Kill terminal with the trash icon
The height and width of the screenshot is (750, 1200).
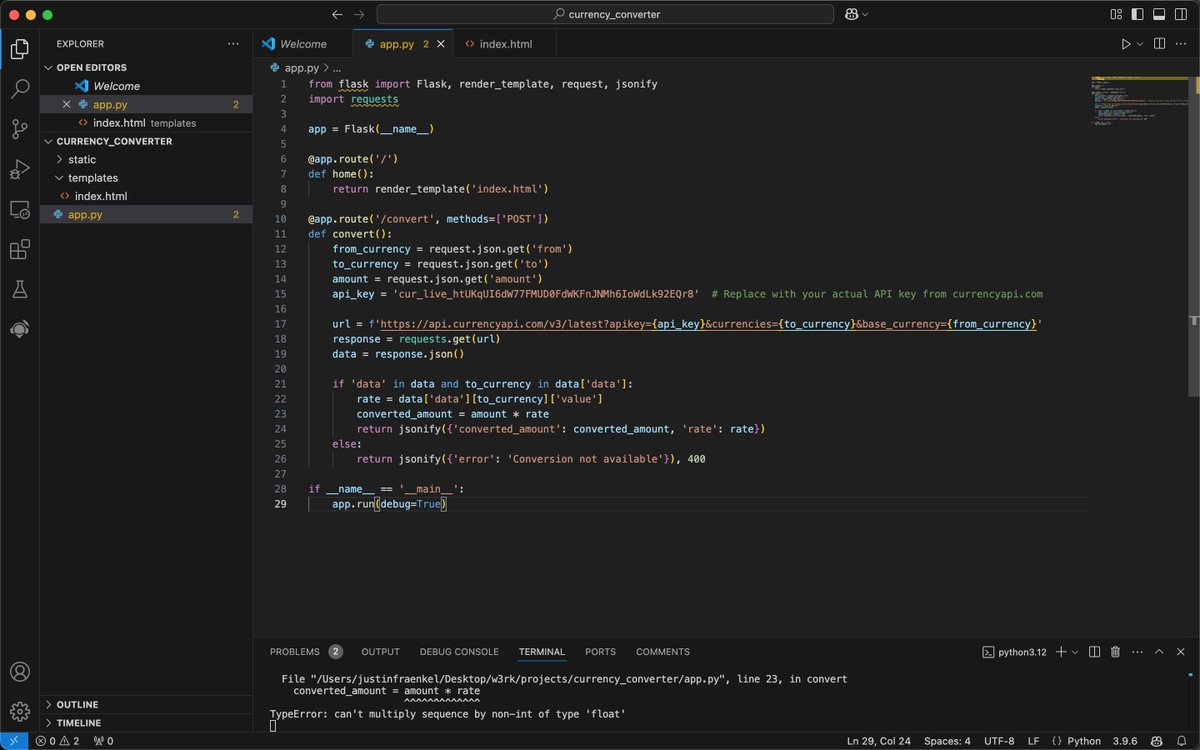1115,652
